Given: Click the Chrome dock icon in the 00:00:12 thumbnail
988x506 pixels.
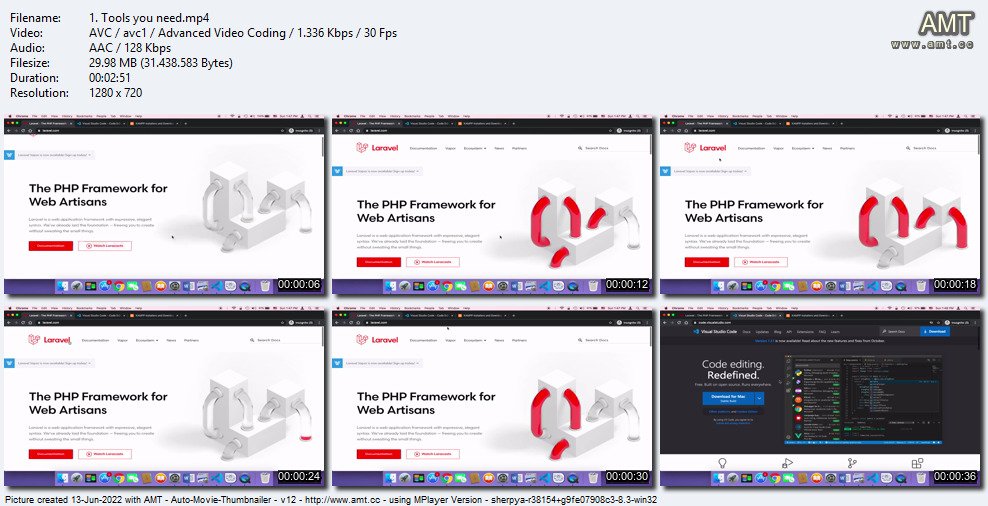Looking at the screenshot, I should 447,286.
